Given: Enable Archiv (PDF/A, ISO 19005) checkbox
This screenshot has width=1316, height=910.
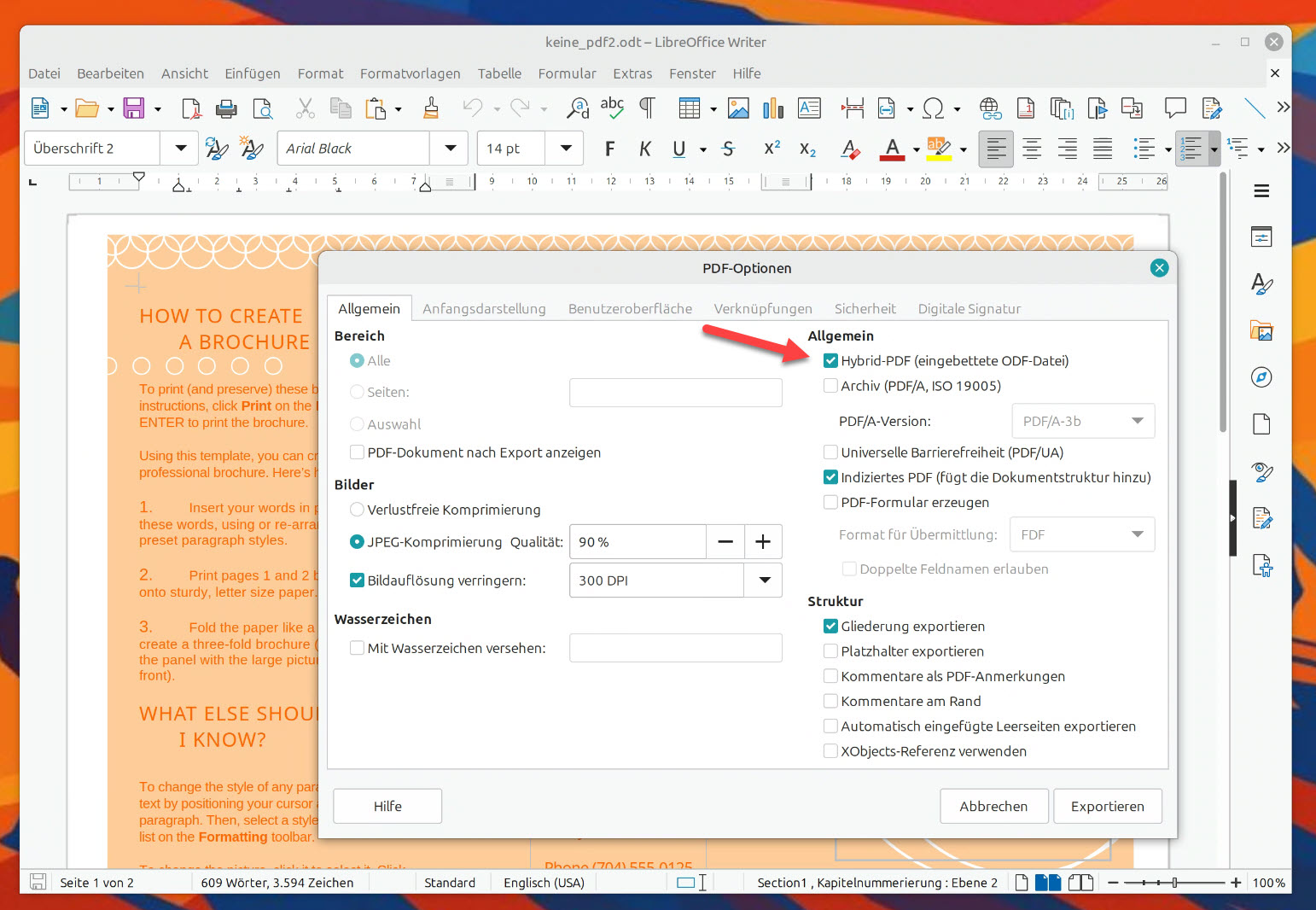Looking at the screenshot, I should pyautogui.click(x=830, y=386).
